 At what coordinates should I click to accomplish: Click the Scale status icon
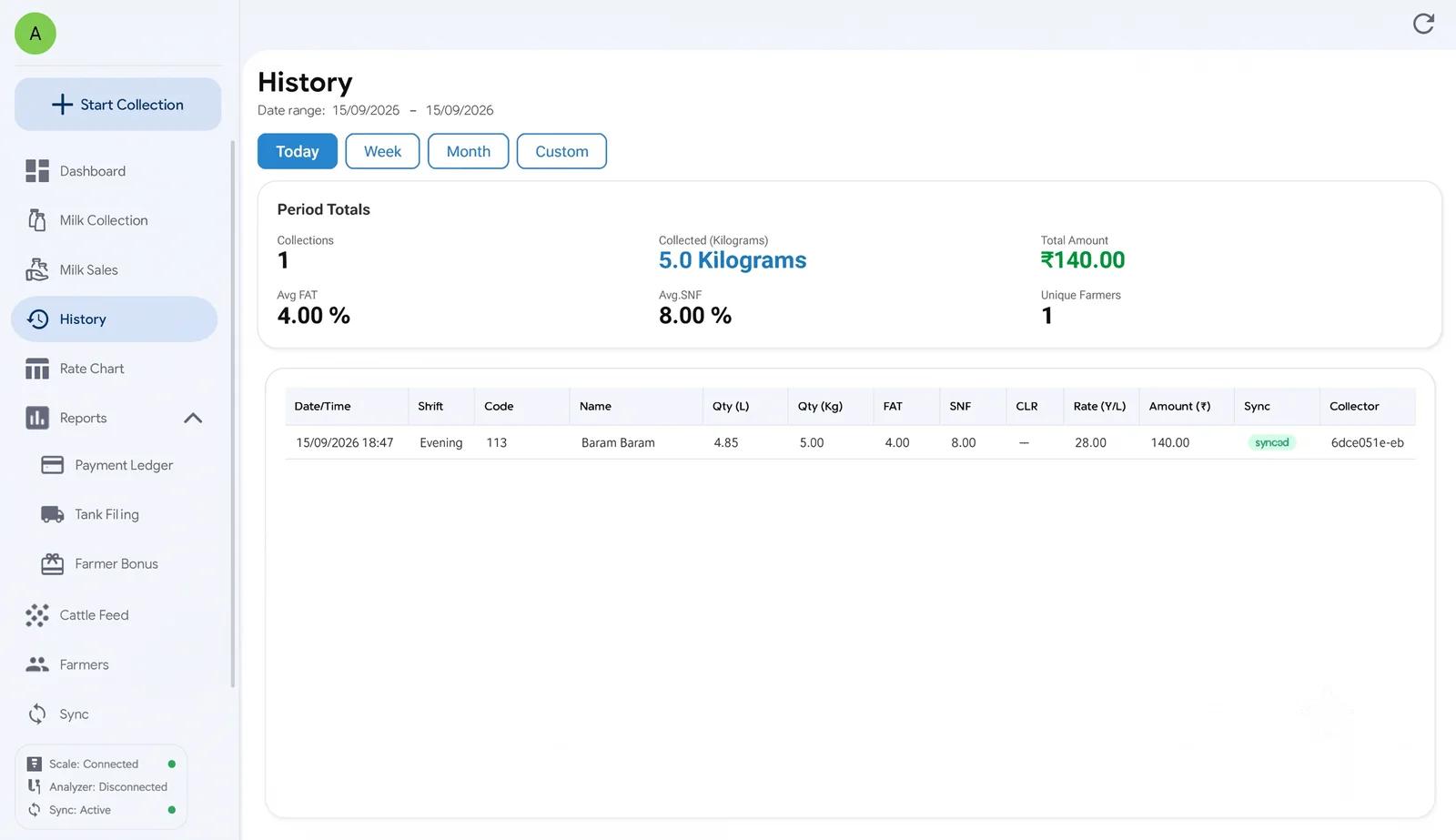[x=34, y=764]
